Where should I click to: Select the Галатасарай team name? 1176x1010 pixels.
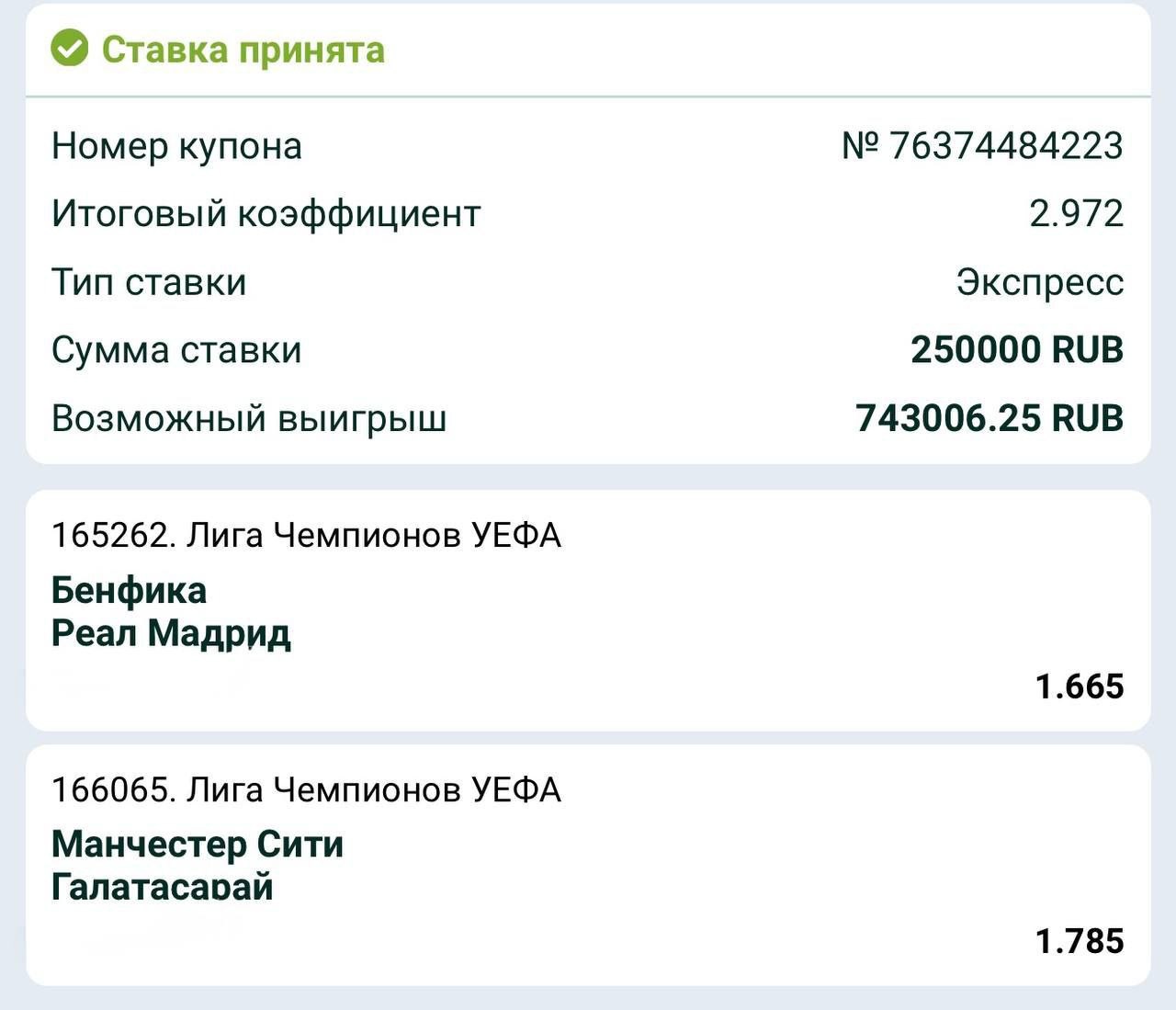[163, 887]
